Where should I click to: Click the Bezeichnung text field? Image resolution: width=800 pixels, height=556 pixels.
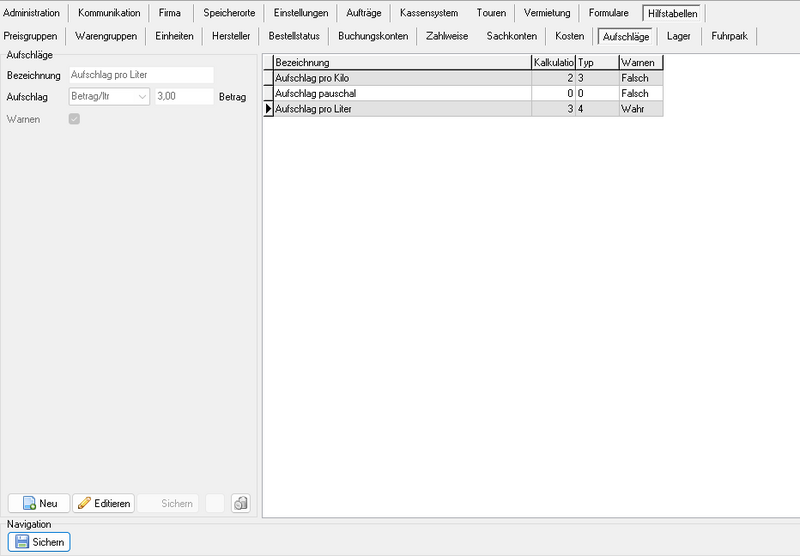[140, 75]
